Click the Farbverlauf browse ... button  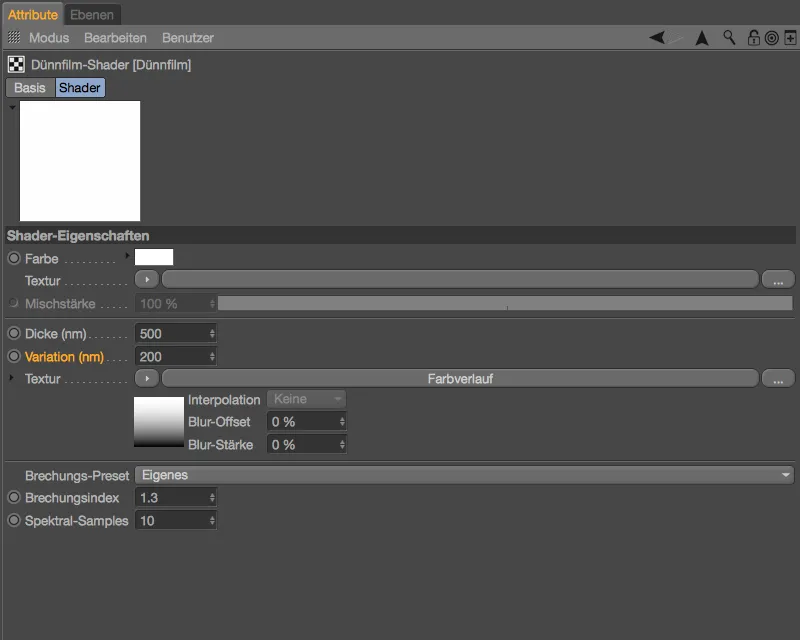point(778,379)
